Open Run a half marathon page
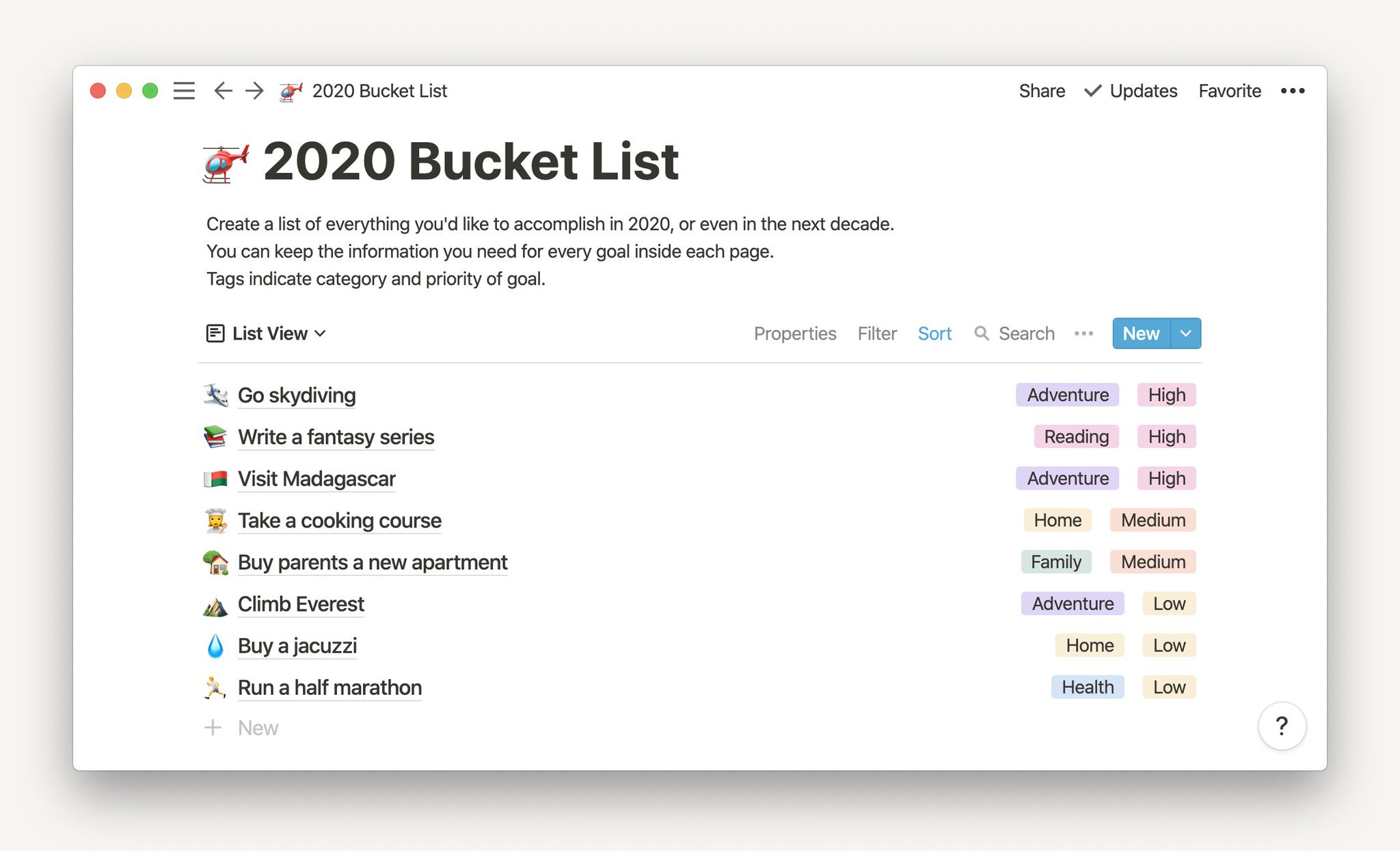Image resolution: width=1400 pixels, height=867 pixels. pyautogui.click(x=329, y=687)
